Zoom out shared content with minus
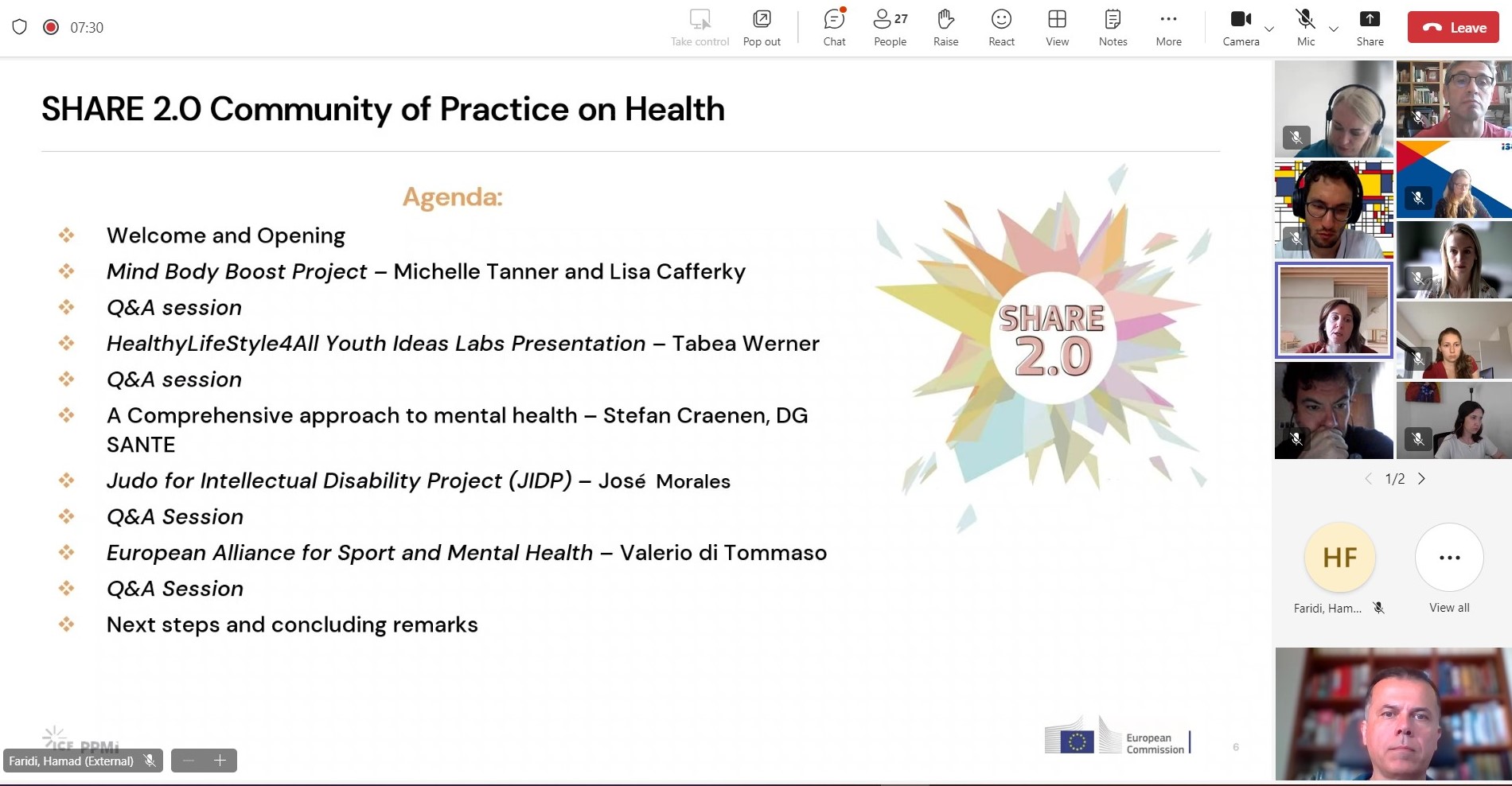 click(189, 761)
